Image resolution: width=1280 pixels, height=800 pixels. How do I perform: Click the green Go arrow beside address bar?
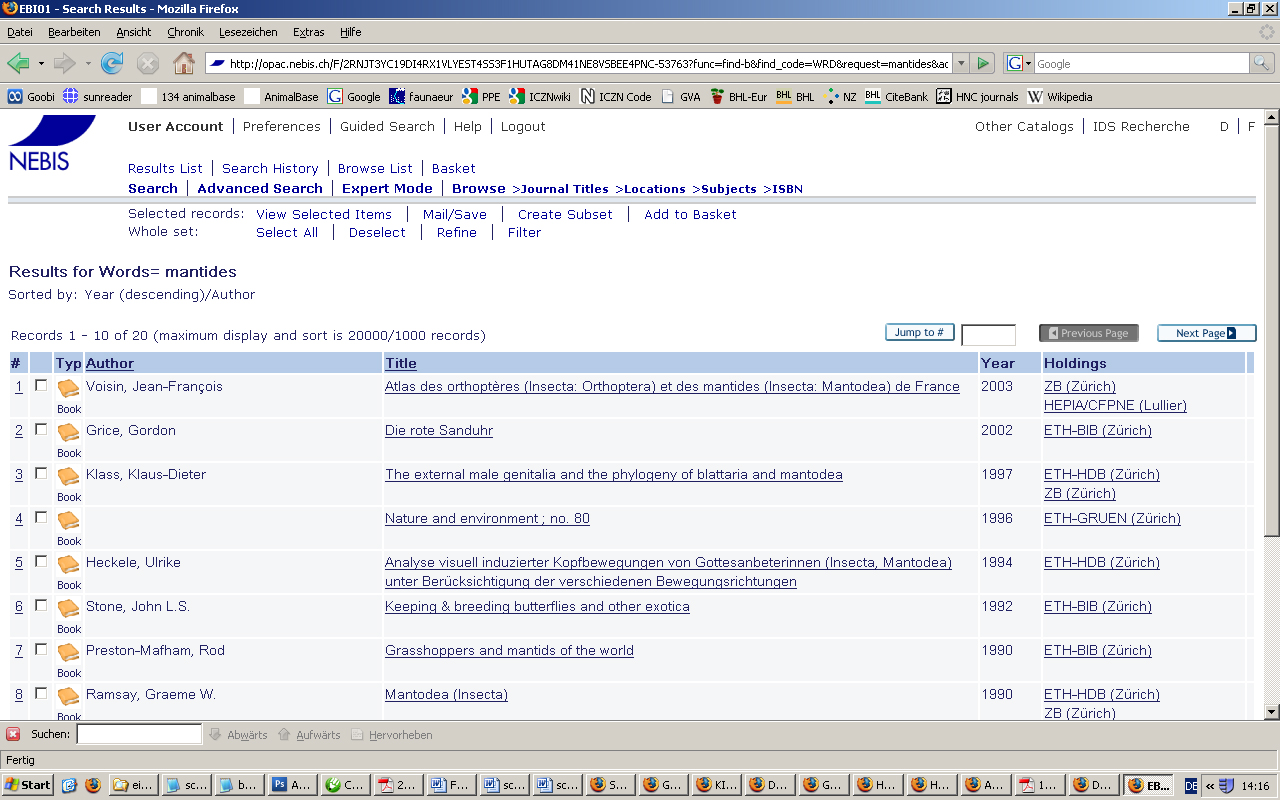pos(983,64)
